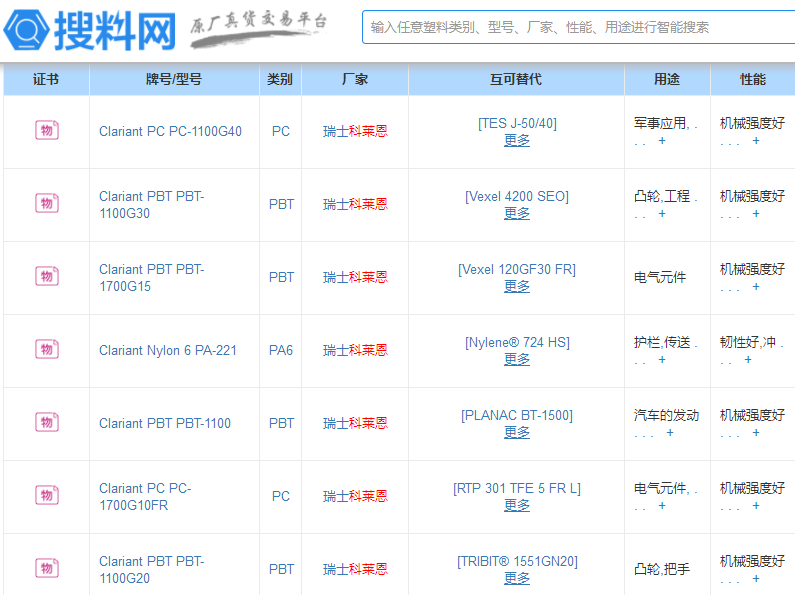Click the plastic search input field
Viewport: 795px width, 595px height.
[578, 27]
